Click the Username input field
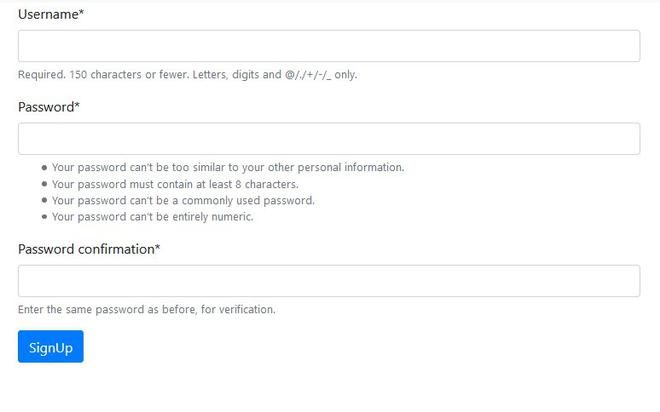Viewport: 660px width, 412px height. click(329, 46)
